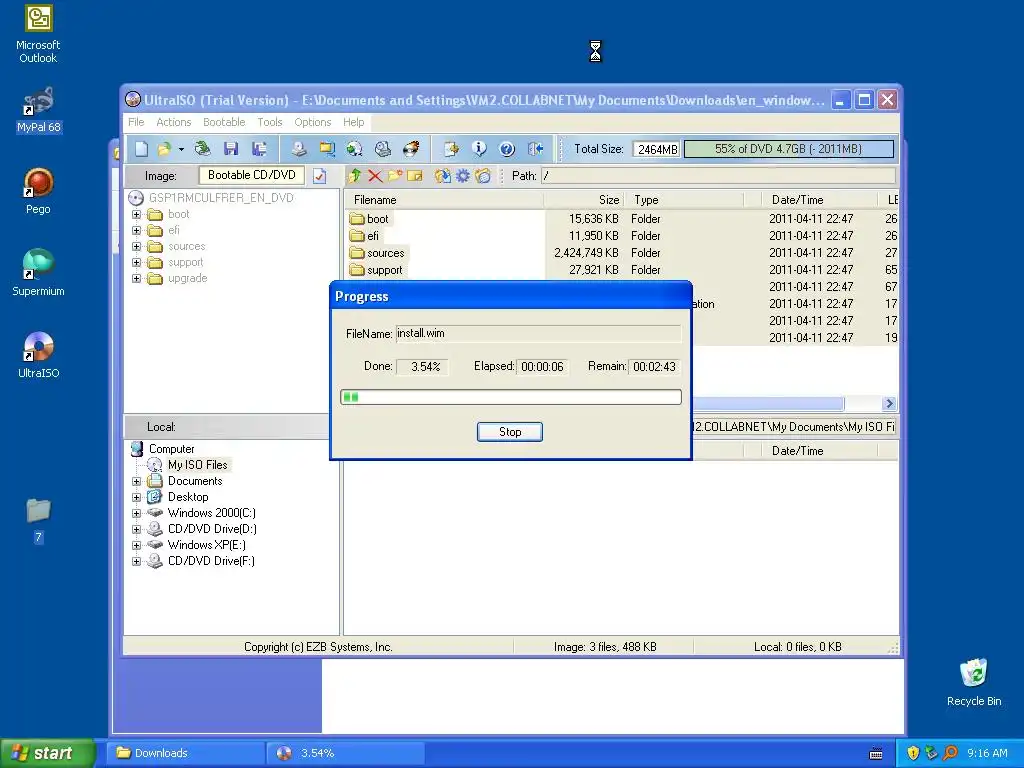Click the Exit door toolbar icon
The width and height of the screenshot is (1024, 768).
[x=535, y=149]
